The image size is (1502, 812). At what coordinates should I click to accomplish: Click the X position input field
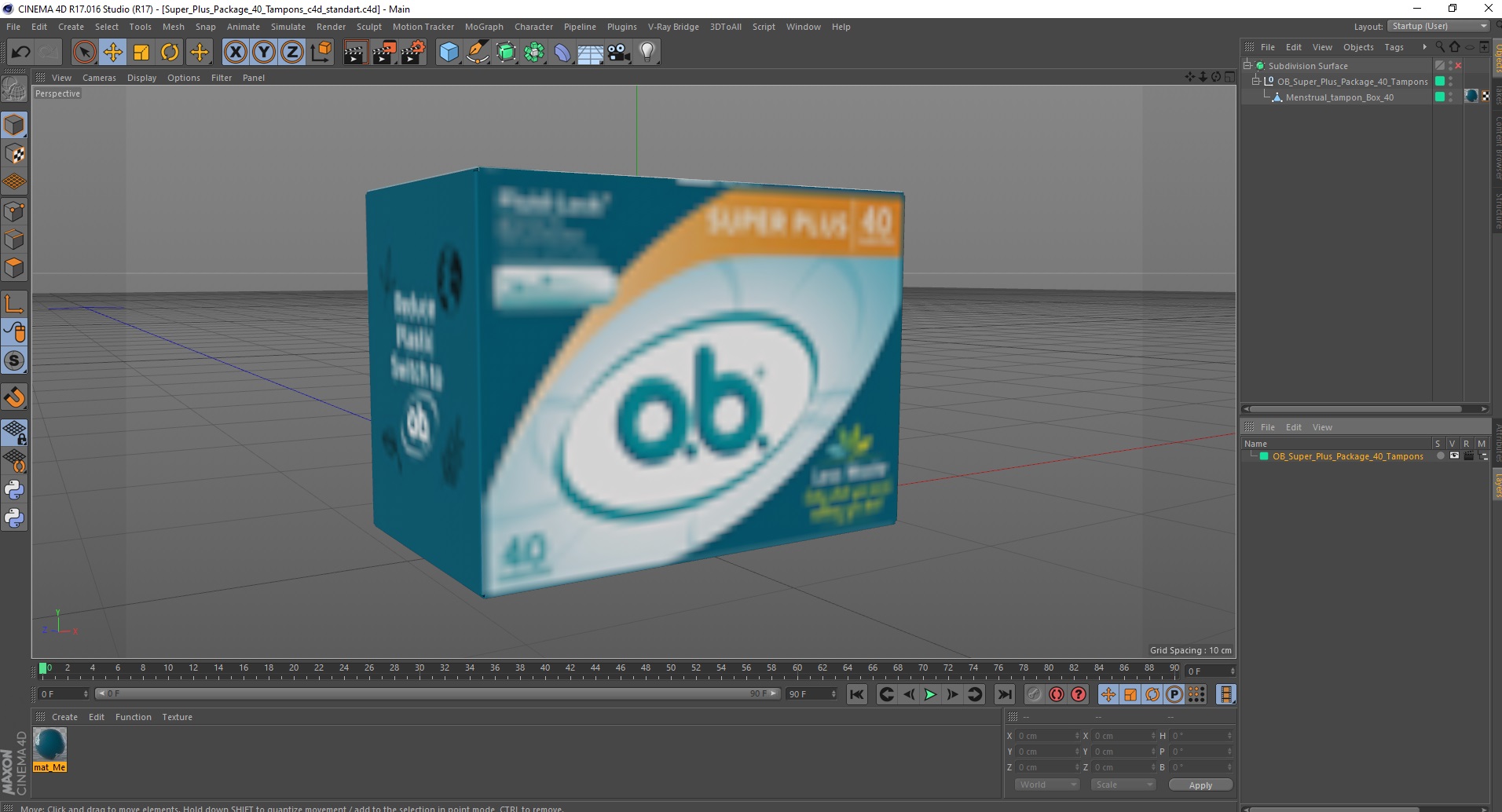tap(1046, 736)
